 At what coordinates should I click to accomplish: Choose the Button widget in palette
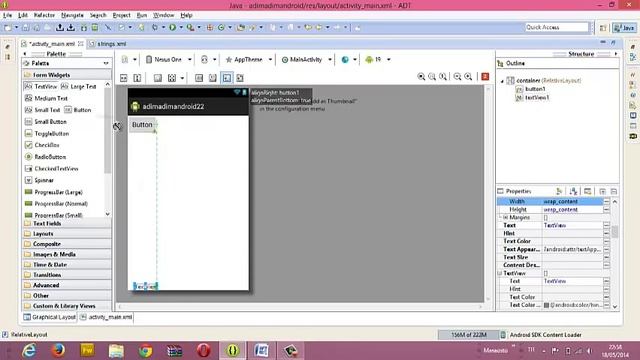[78, 110]
